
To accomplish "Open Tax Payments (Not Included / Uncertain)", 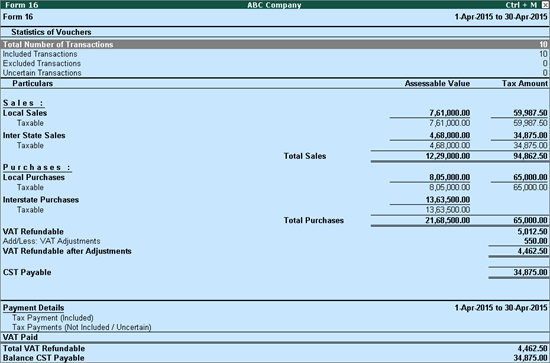I will coord(82,327).
